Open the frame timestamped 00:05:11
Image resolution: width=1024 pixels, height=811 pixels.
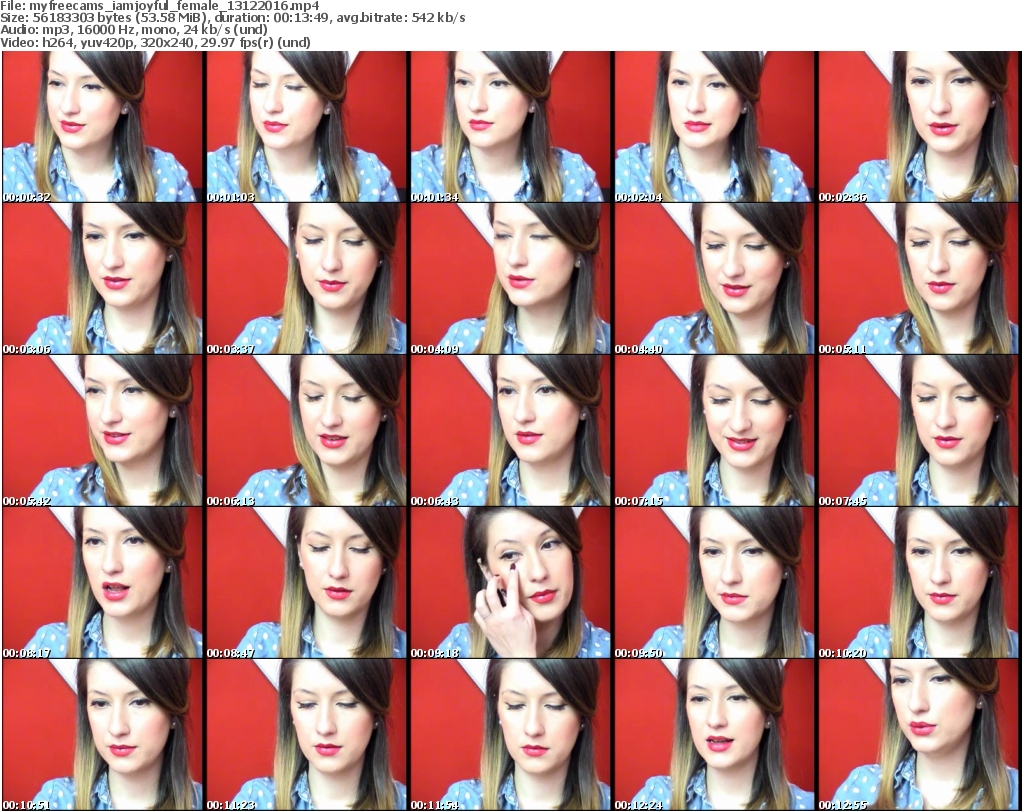coord(918,279)
